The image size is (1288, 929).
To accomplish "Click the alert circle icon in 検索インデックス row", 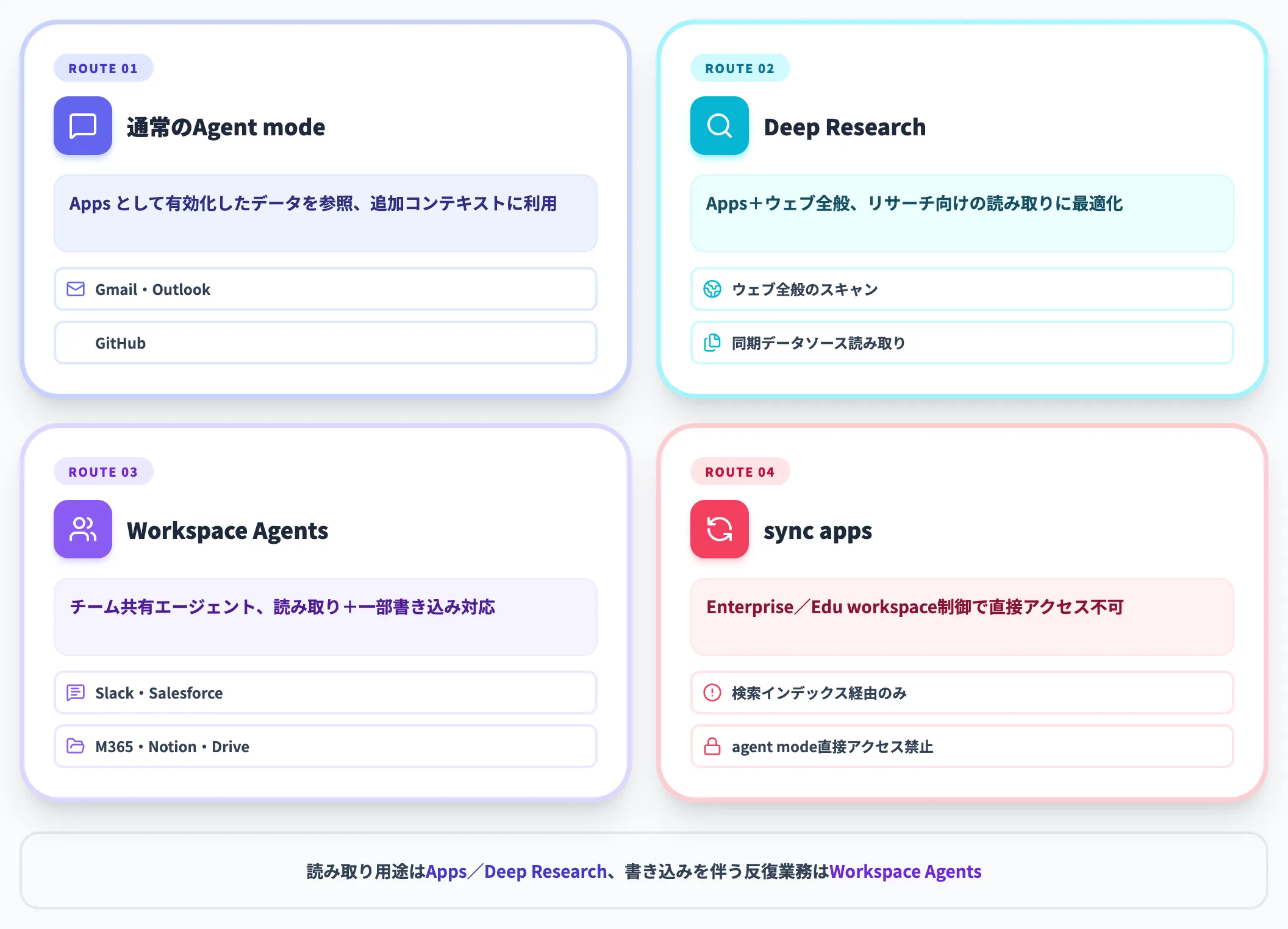I will 712,692.
